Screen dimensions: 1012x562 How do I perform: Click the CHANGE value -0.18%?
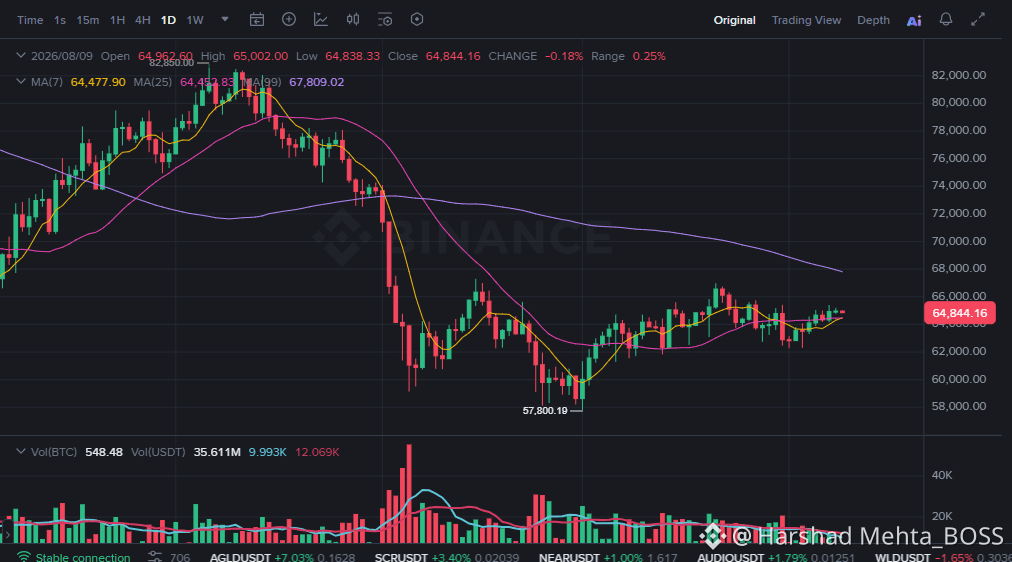(x=563, y=56)
